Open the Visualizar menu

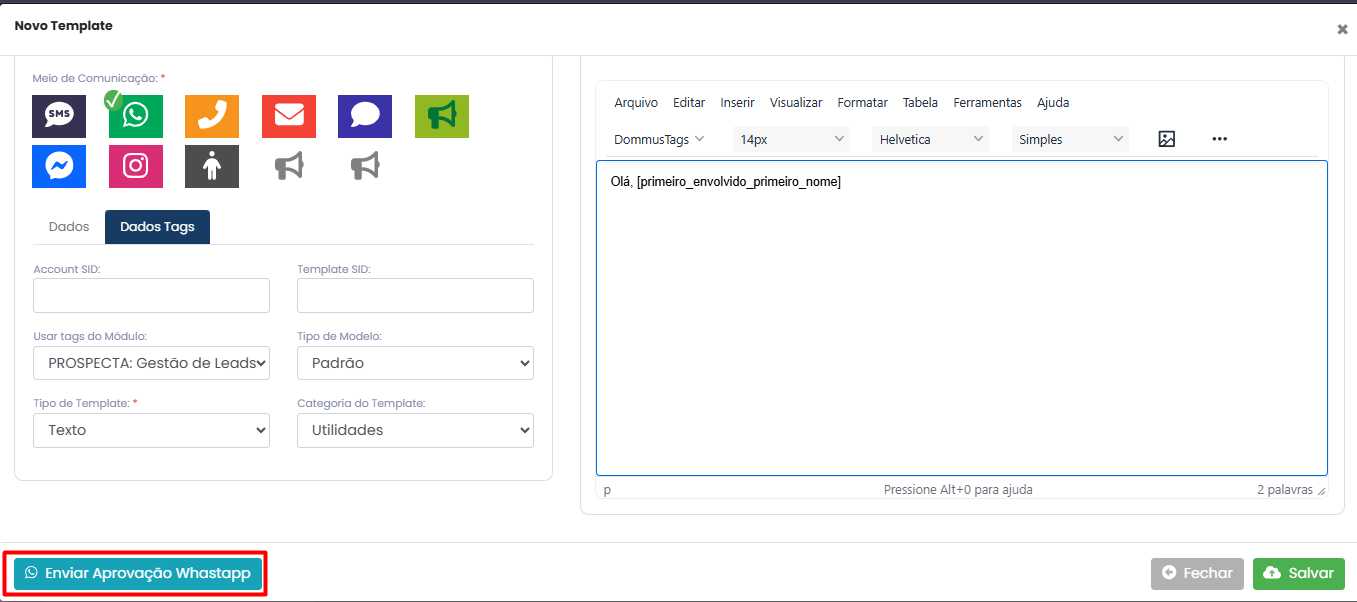(x=796, y=102)
